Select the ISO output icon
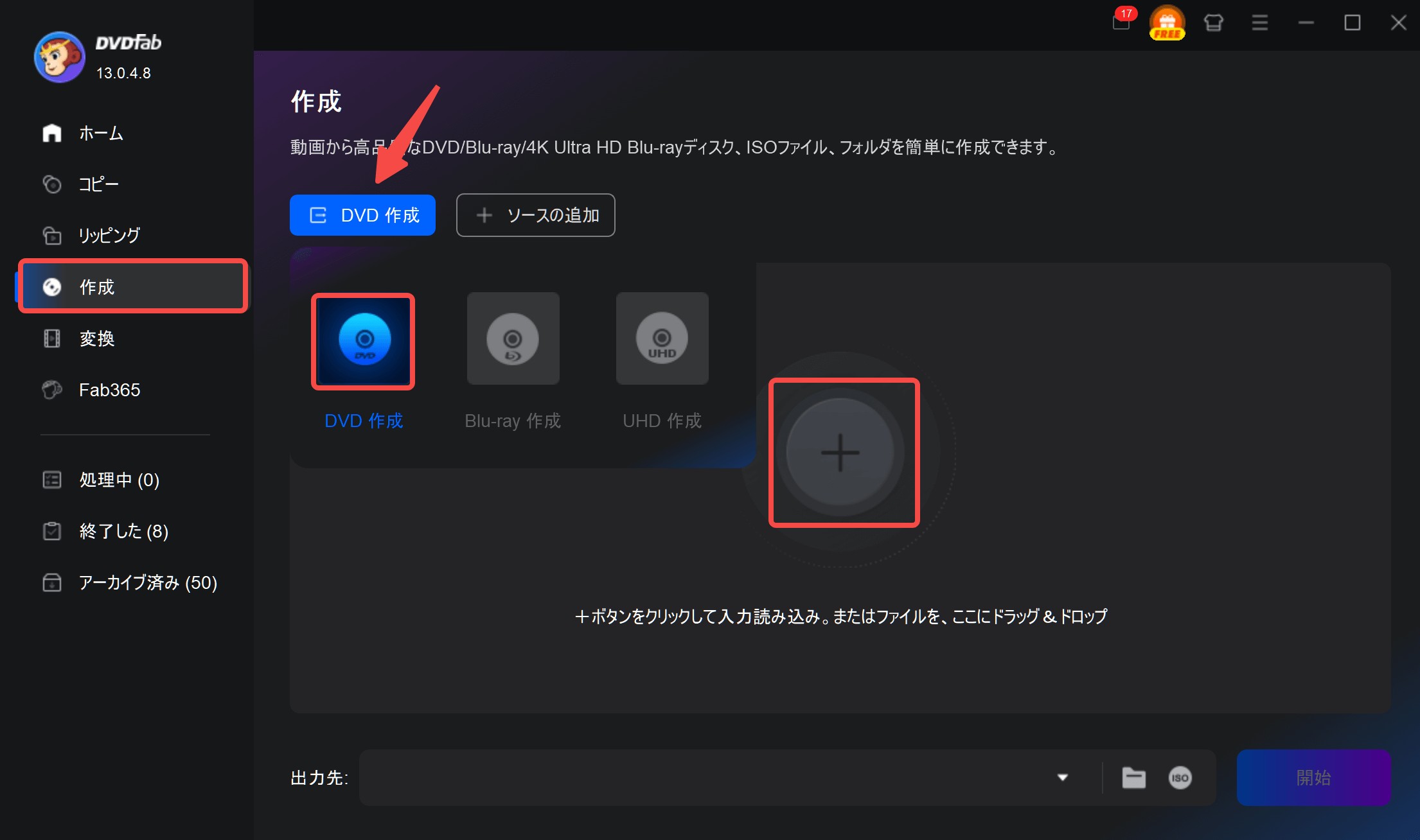Screen dimensions: 1420x840 pyautogui.click(x=1180, y=778)
